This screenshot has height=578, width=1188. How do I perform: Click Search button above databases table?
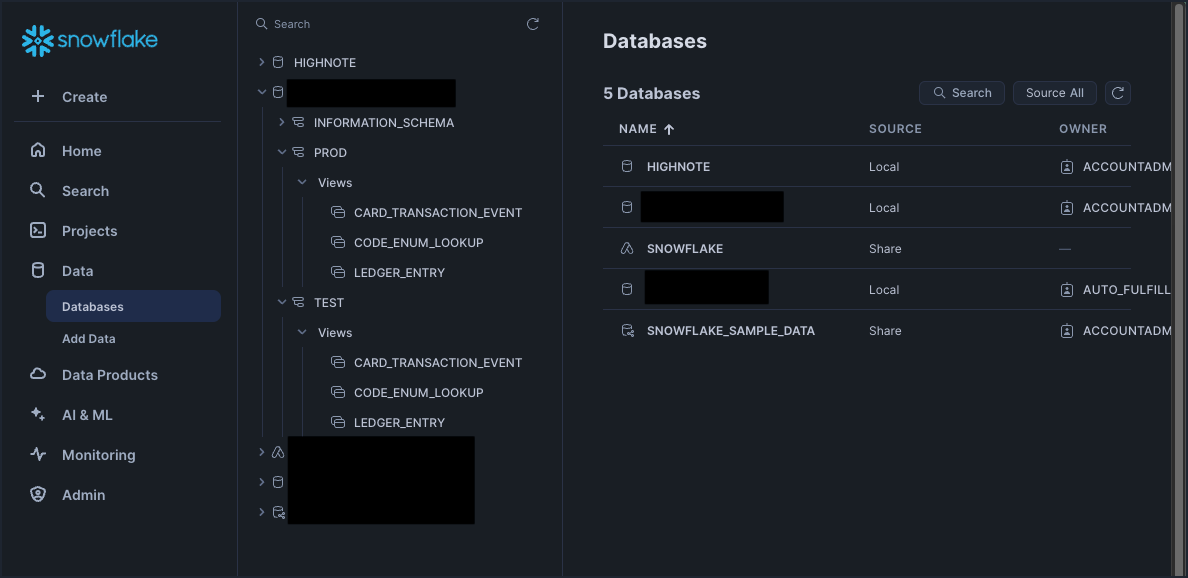[961, 92]
